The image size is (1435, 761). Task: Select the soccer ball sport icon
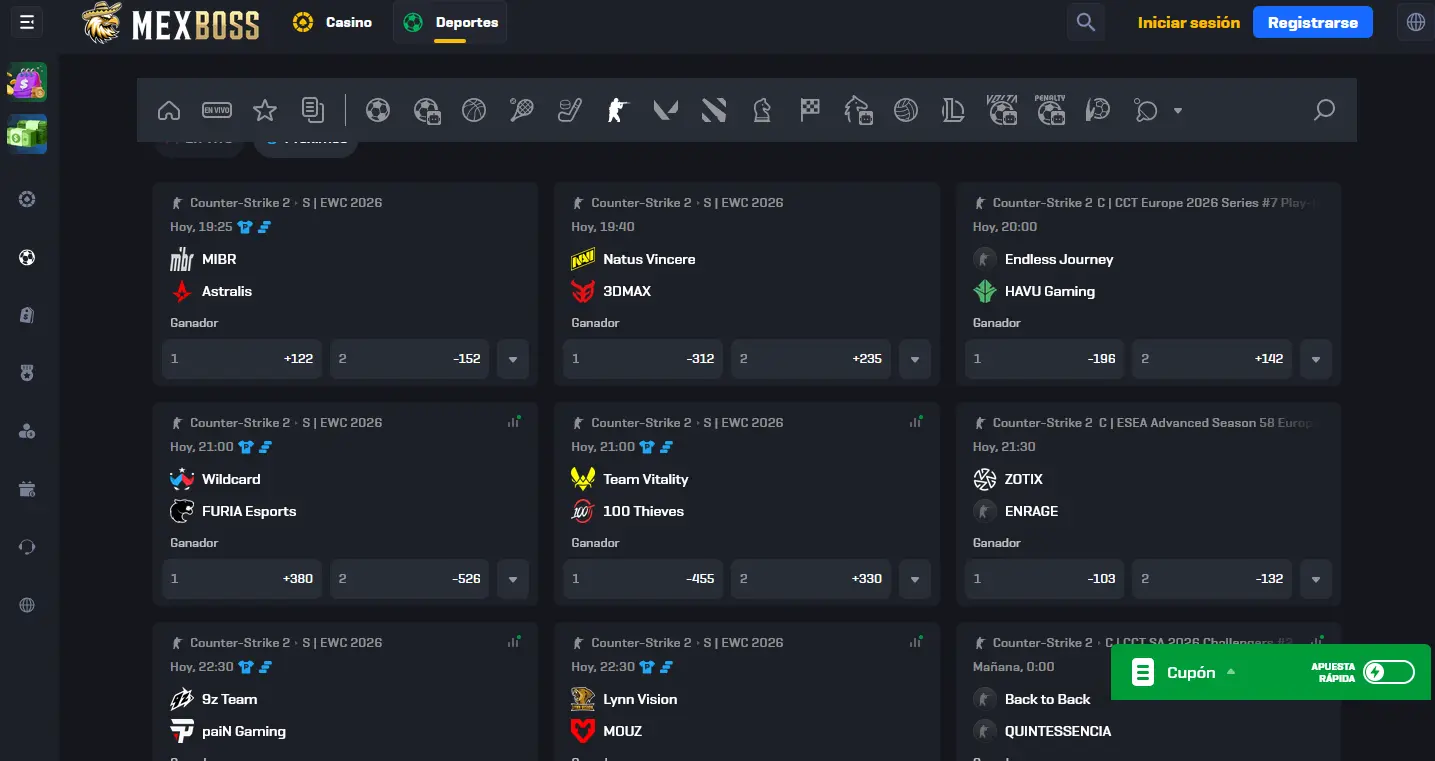tap(378, 110)
